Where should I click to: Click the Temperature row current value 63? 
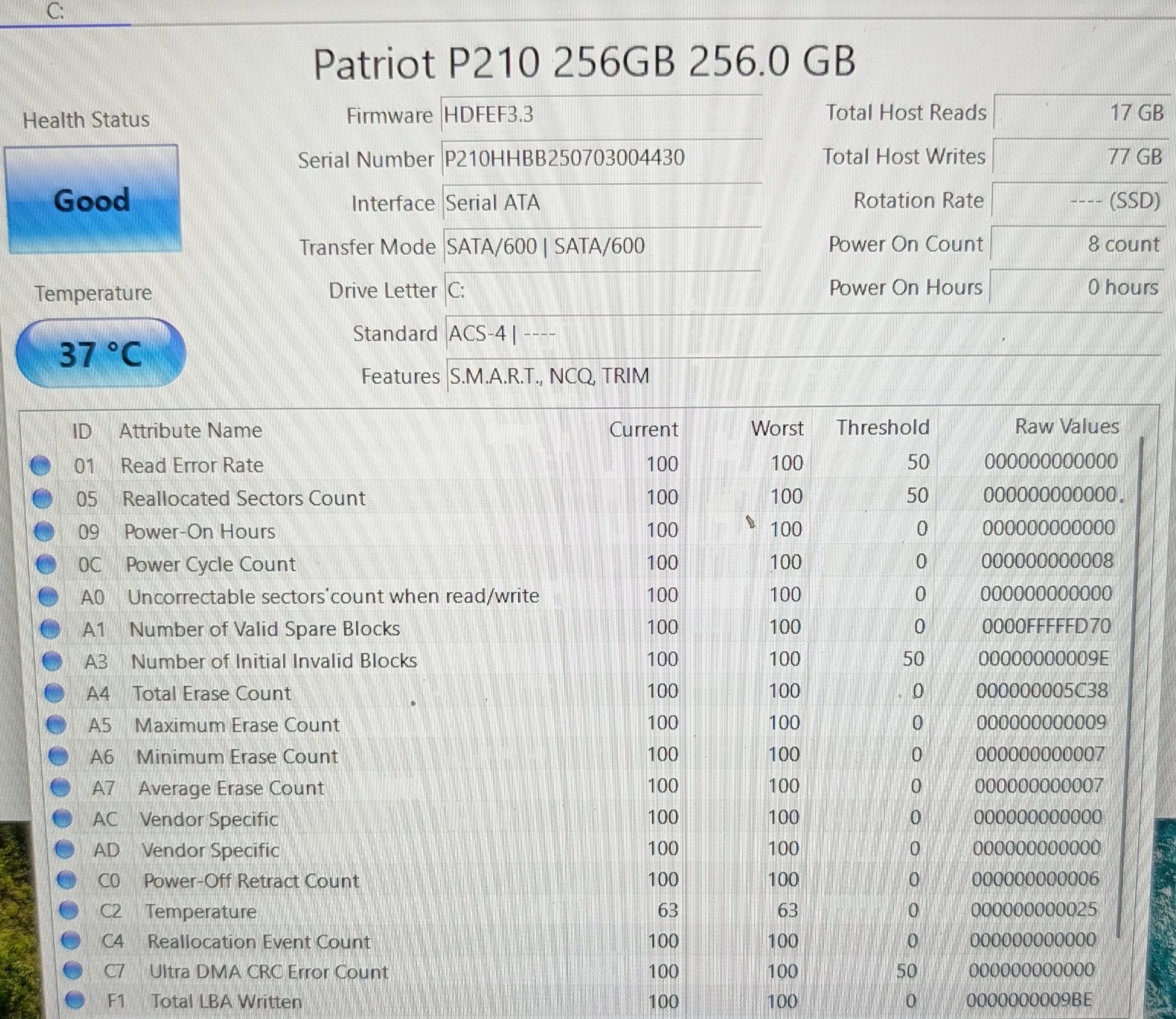(x=667, y=910)
